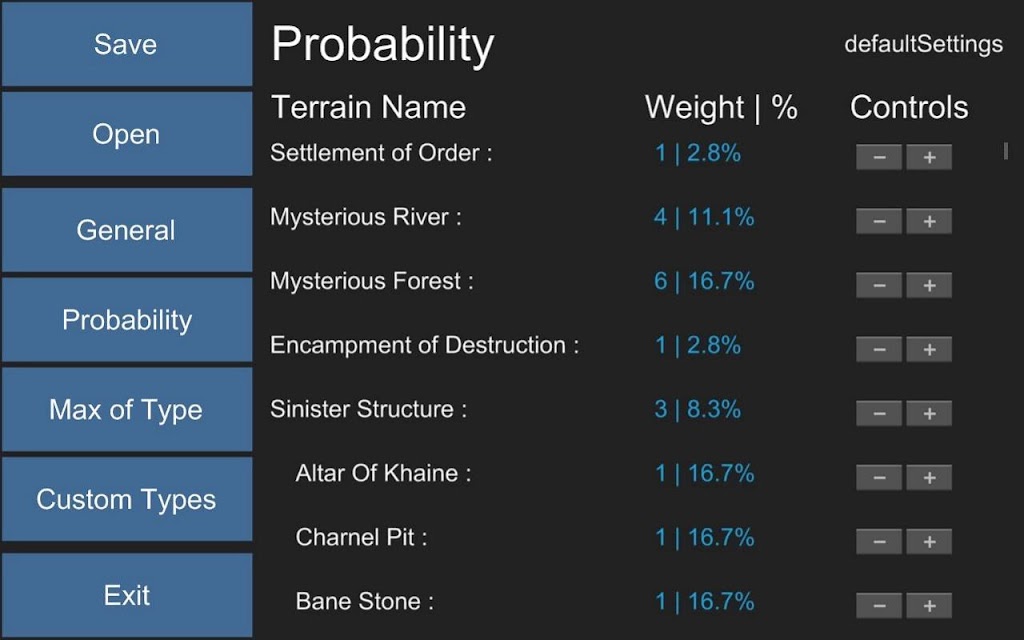Click the terrain list scrollbar handle

[x=1006, y=151]
